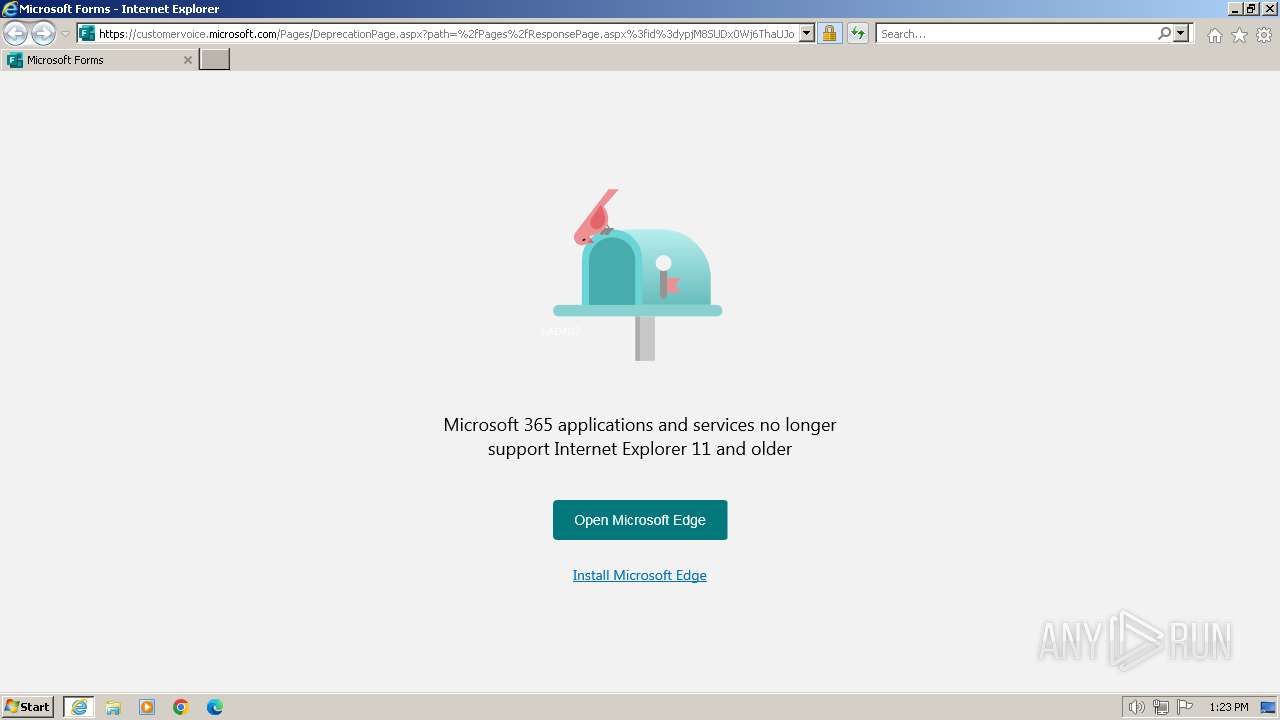Open the Tools gear icon
This screenshot has width=1280, height=720.
click(x=1264, y=35)
